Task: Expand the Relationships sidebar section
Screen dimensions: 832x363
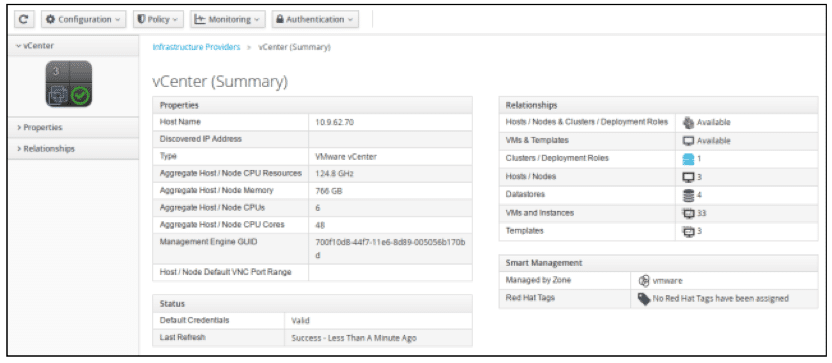Action: [73, 149]
